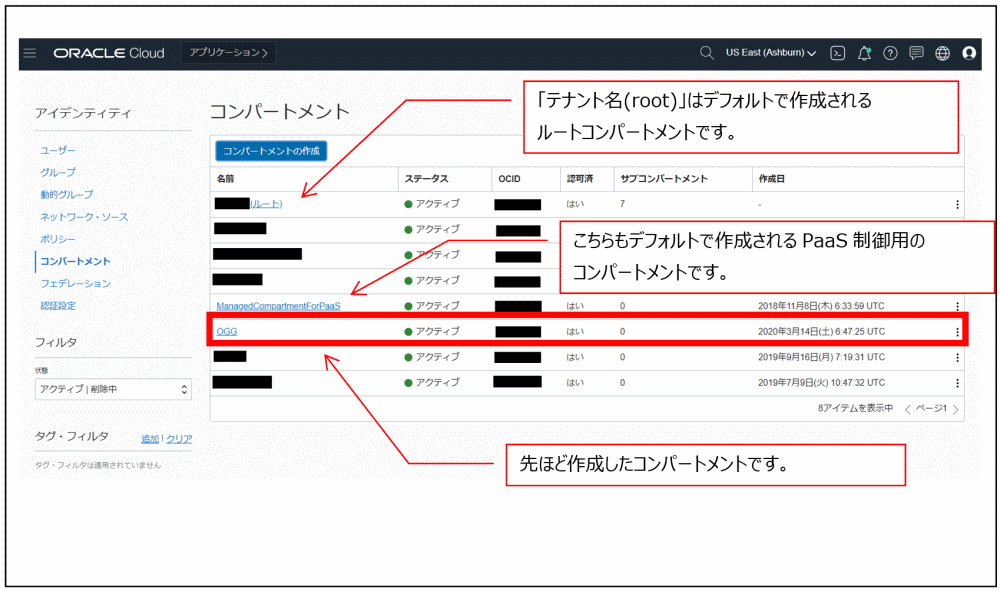
Task: Open the アプリケーション breadcrumb menu
Action: click(228, 53)
